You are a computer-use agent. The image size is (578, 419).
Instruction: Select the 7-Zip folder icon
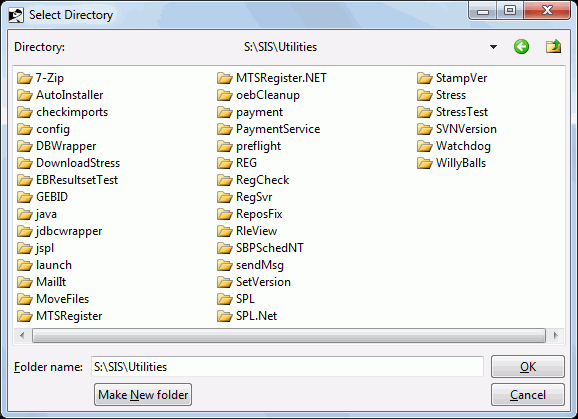(25, 78)
